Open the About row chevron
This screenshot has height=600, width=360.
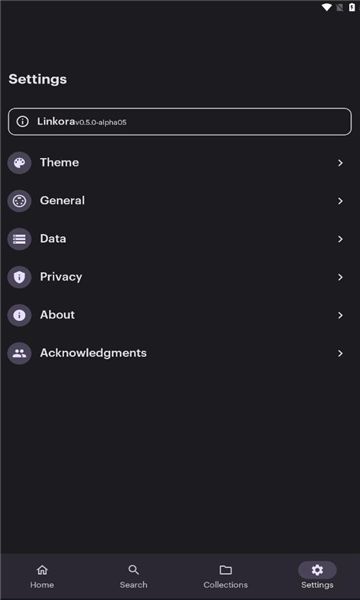tap(340, 315)
